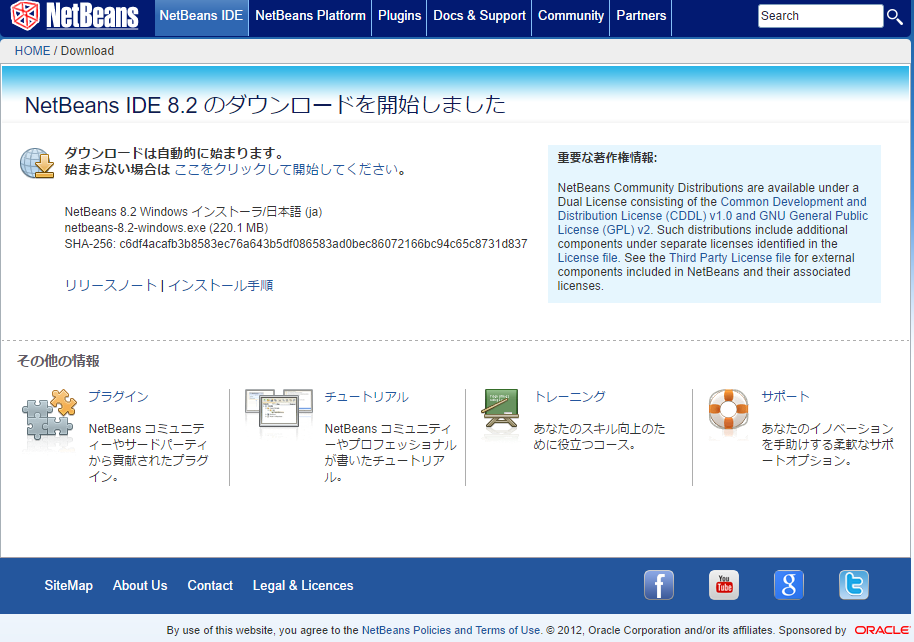The image size is (914, 642).
Task: Open the トレーニング heading link
Action: click(x=570, y=397)
